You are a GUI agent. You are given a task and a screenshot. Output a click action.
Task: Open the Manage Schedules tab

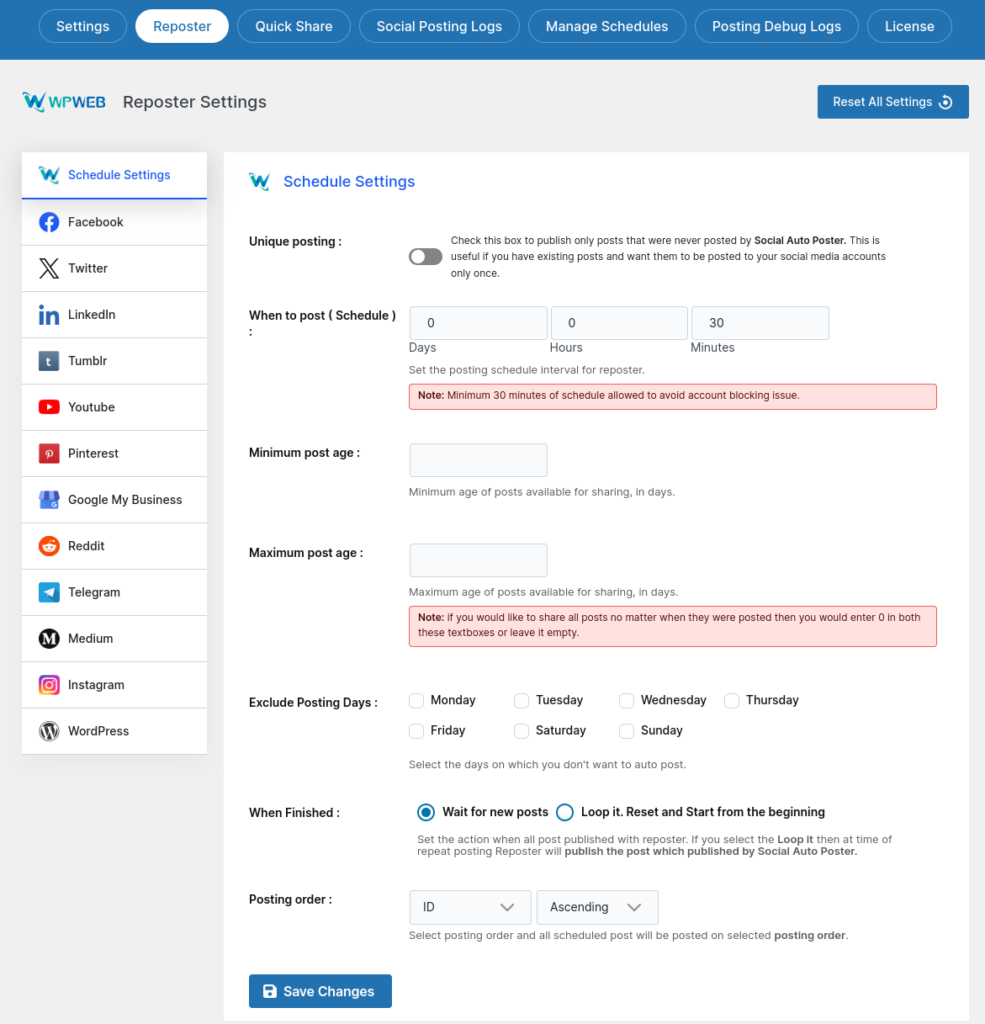tap(607, 26)
